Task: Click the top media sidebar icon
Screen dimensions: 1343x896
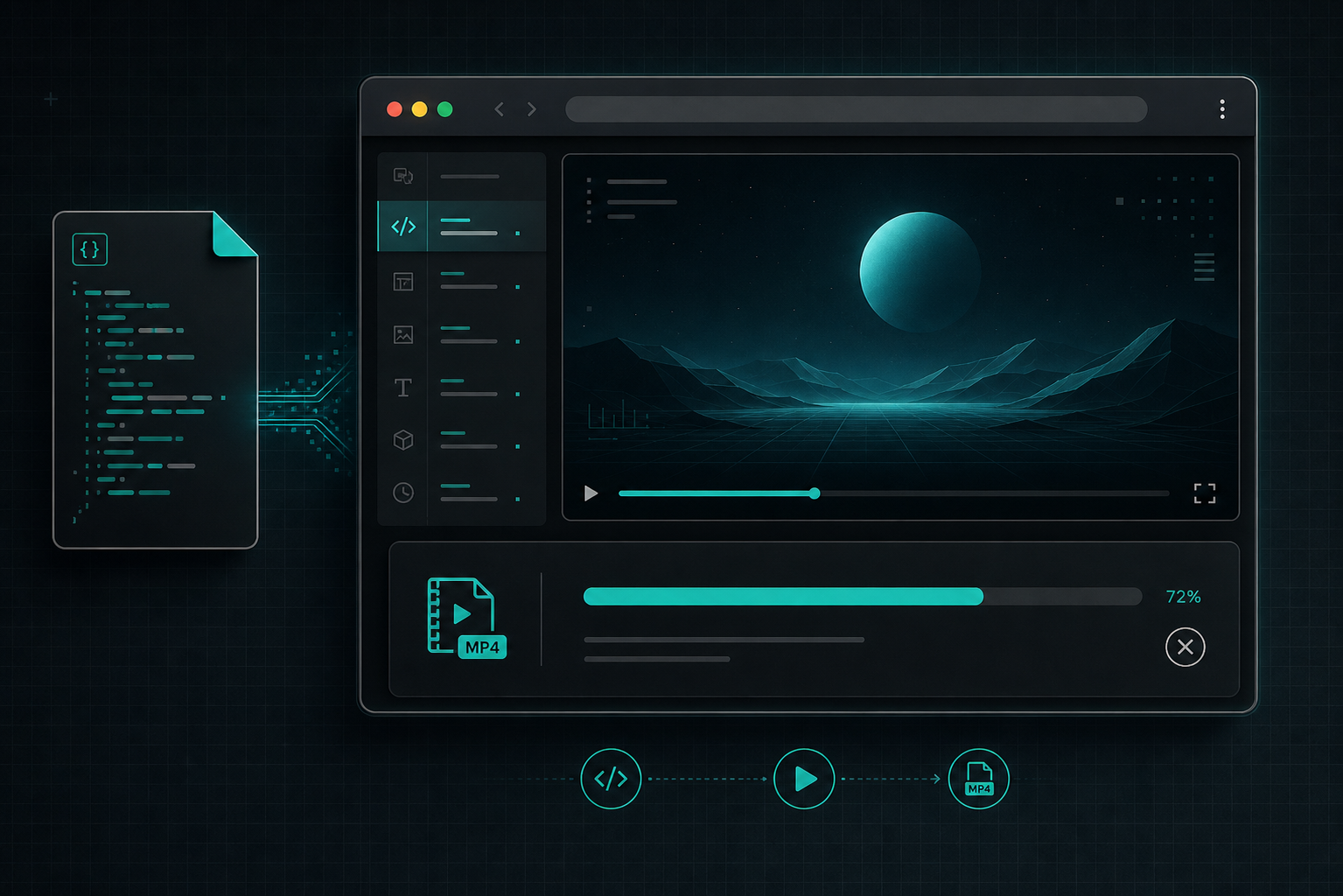Action: coord(403,176)
